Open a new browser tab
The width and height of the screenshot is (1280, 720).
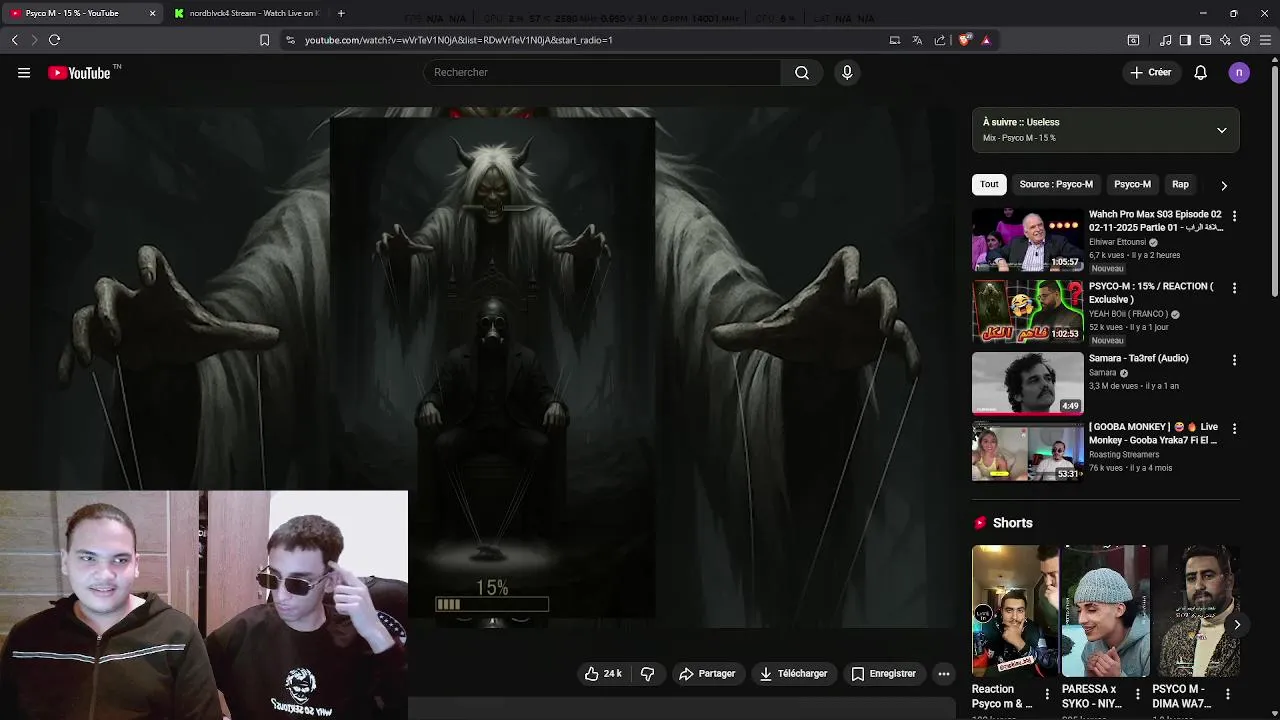click(x=341, y=13)
